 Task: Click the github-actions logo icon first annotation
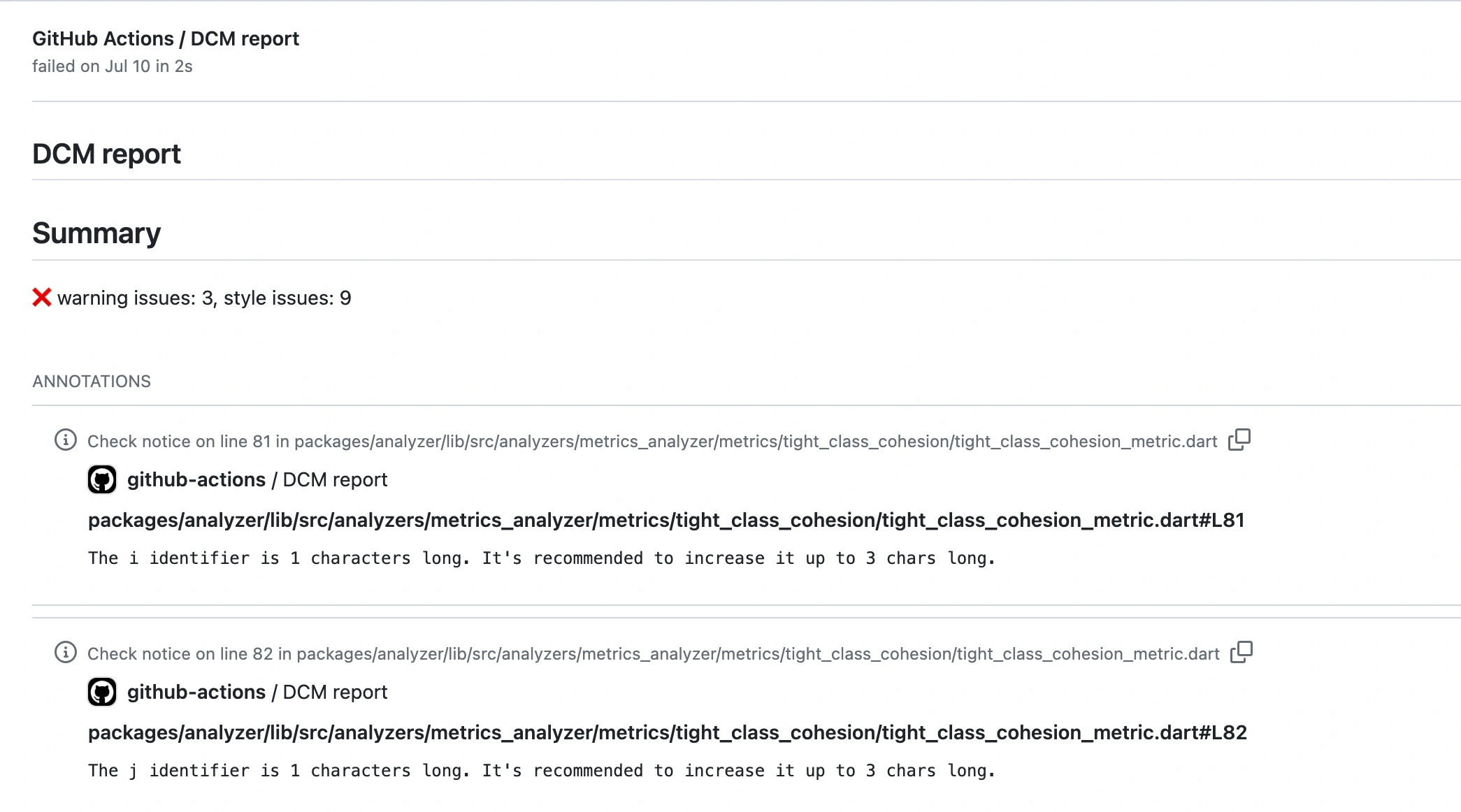point(100,479)
